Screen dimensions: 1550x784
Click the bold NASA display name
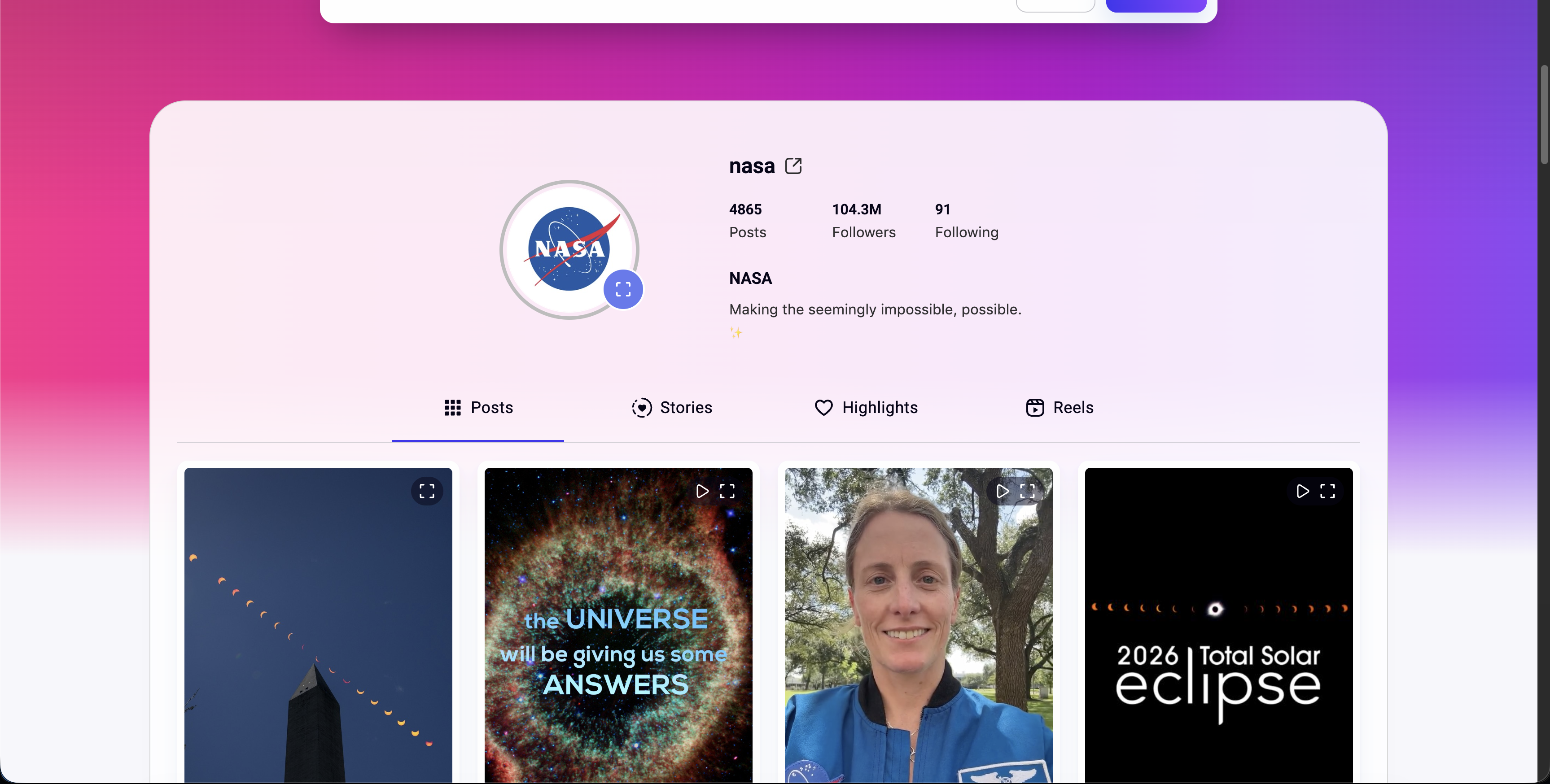[750, 279]
